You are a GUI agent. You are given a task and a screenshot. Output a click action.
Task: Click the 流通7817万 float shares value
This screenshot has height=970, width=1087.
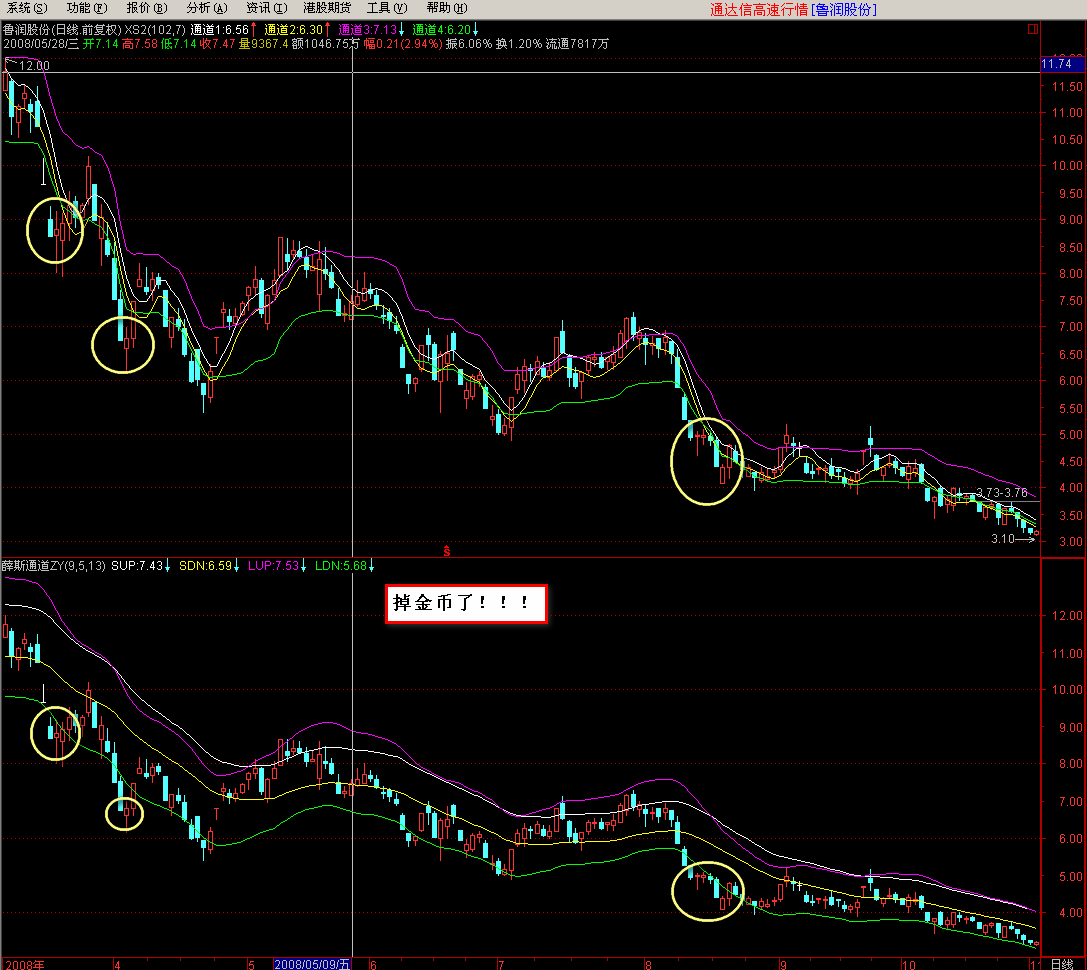point(577,44)
